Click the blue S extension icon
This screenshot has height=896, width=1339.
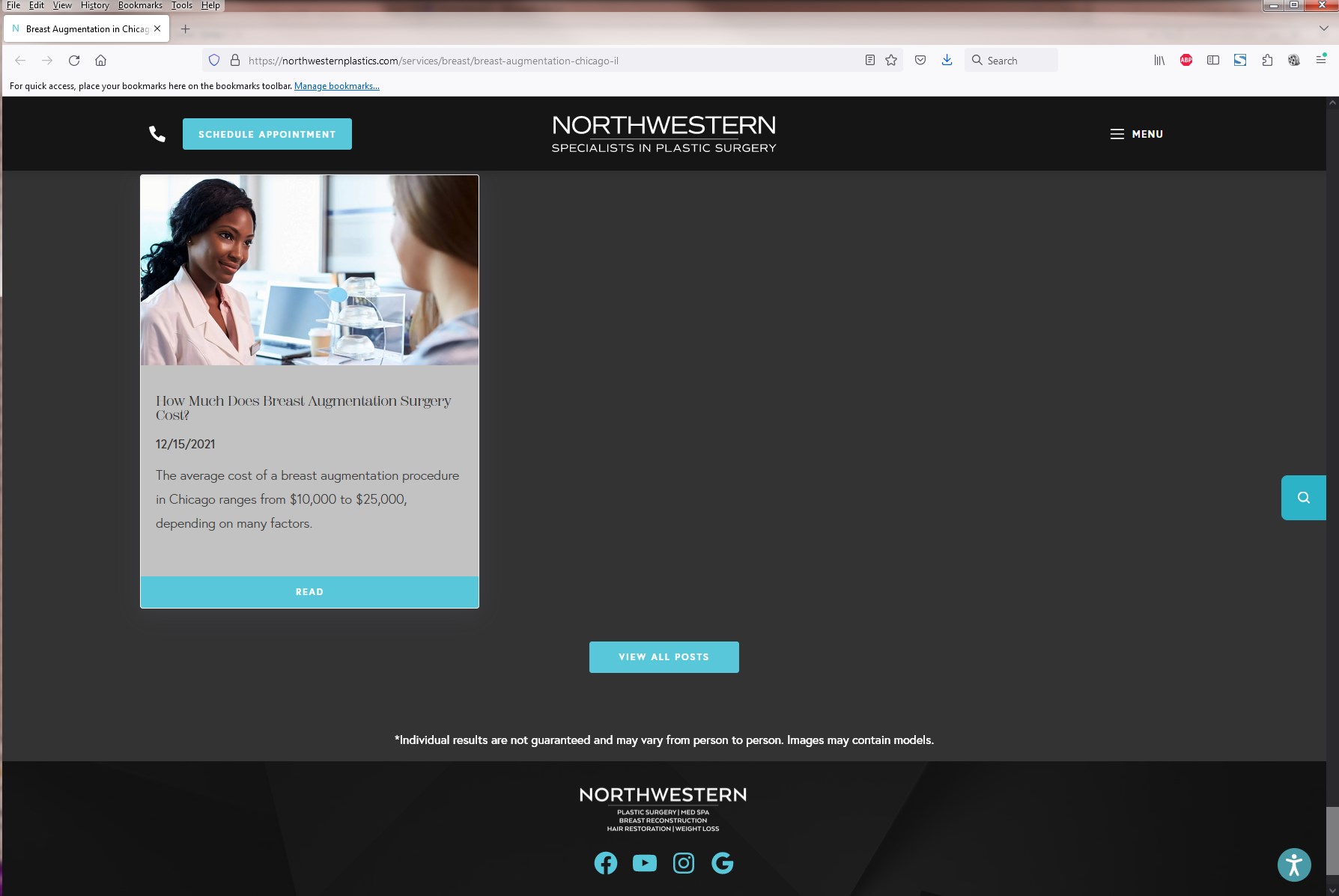pos(1240,61)
